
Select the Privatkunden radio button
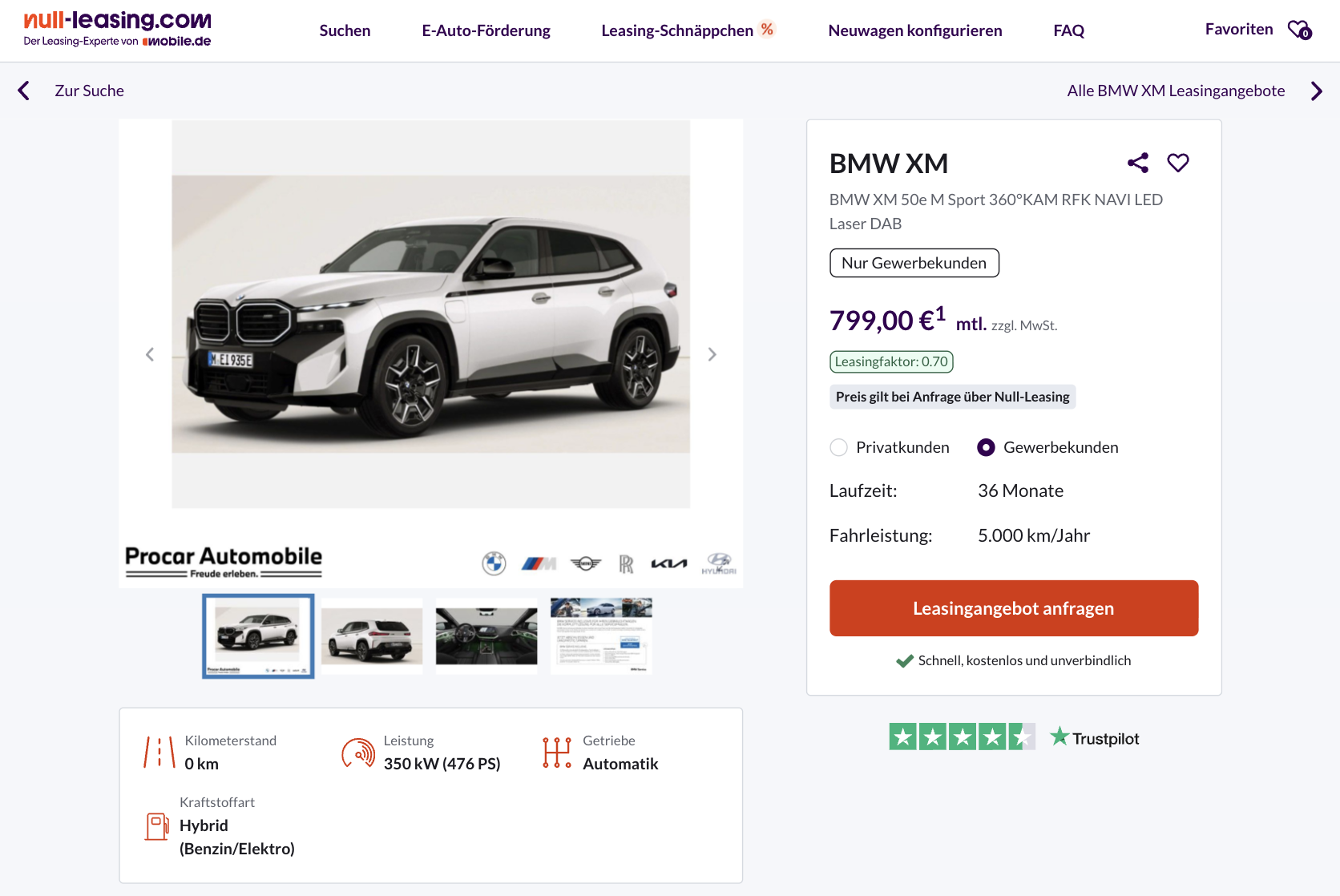click(838, 447)
